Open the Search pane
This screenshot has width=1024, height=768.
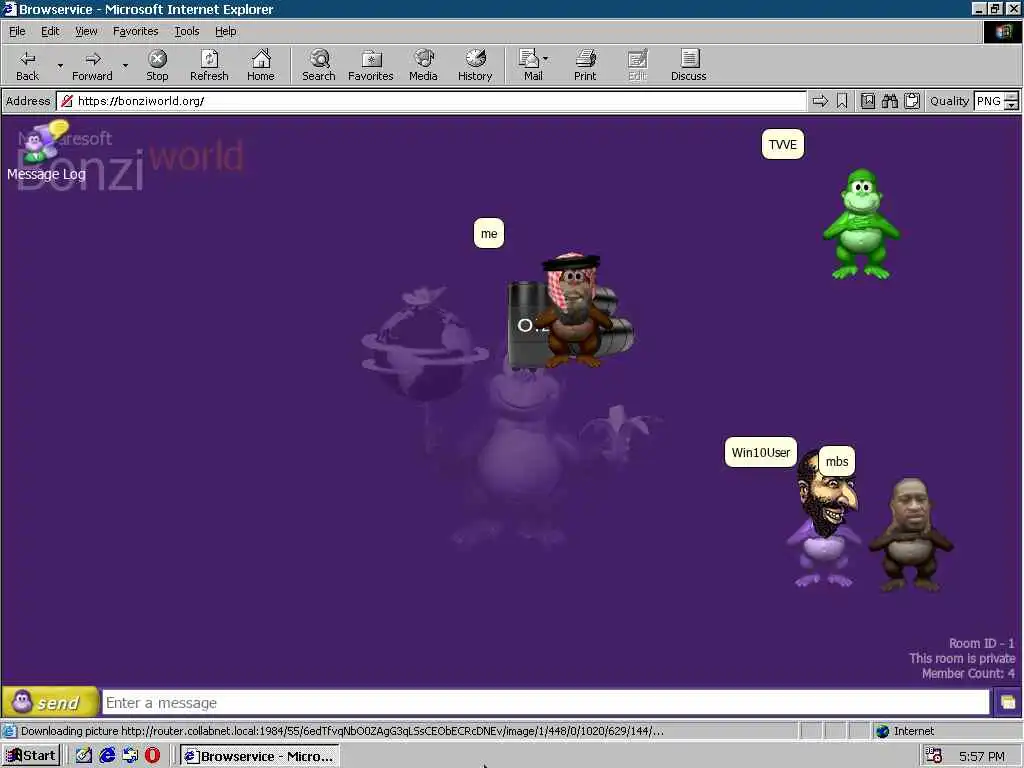pos(319,65)
